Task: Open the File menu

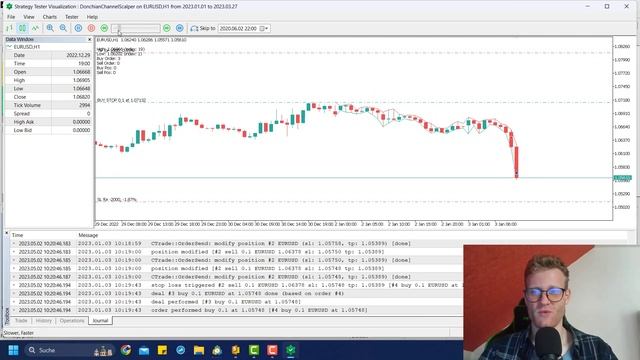Action: (x=11, y=17)
